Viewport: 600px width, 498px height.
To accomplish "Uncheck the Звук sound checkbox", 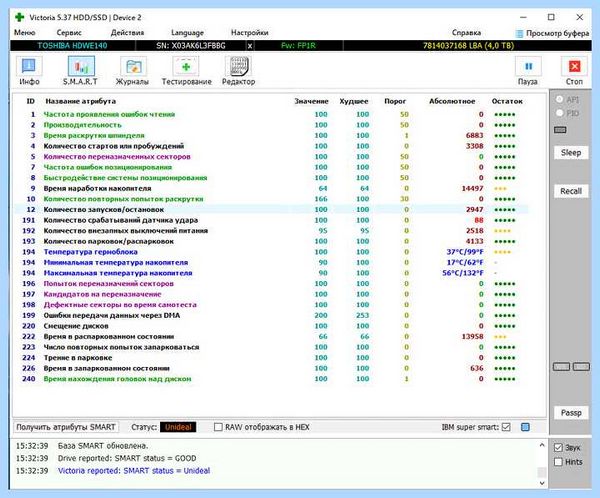I will coord(558,447).
